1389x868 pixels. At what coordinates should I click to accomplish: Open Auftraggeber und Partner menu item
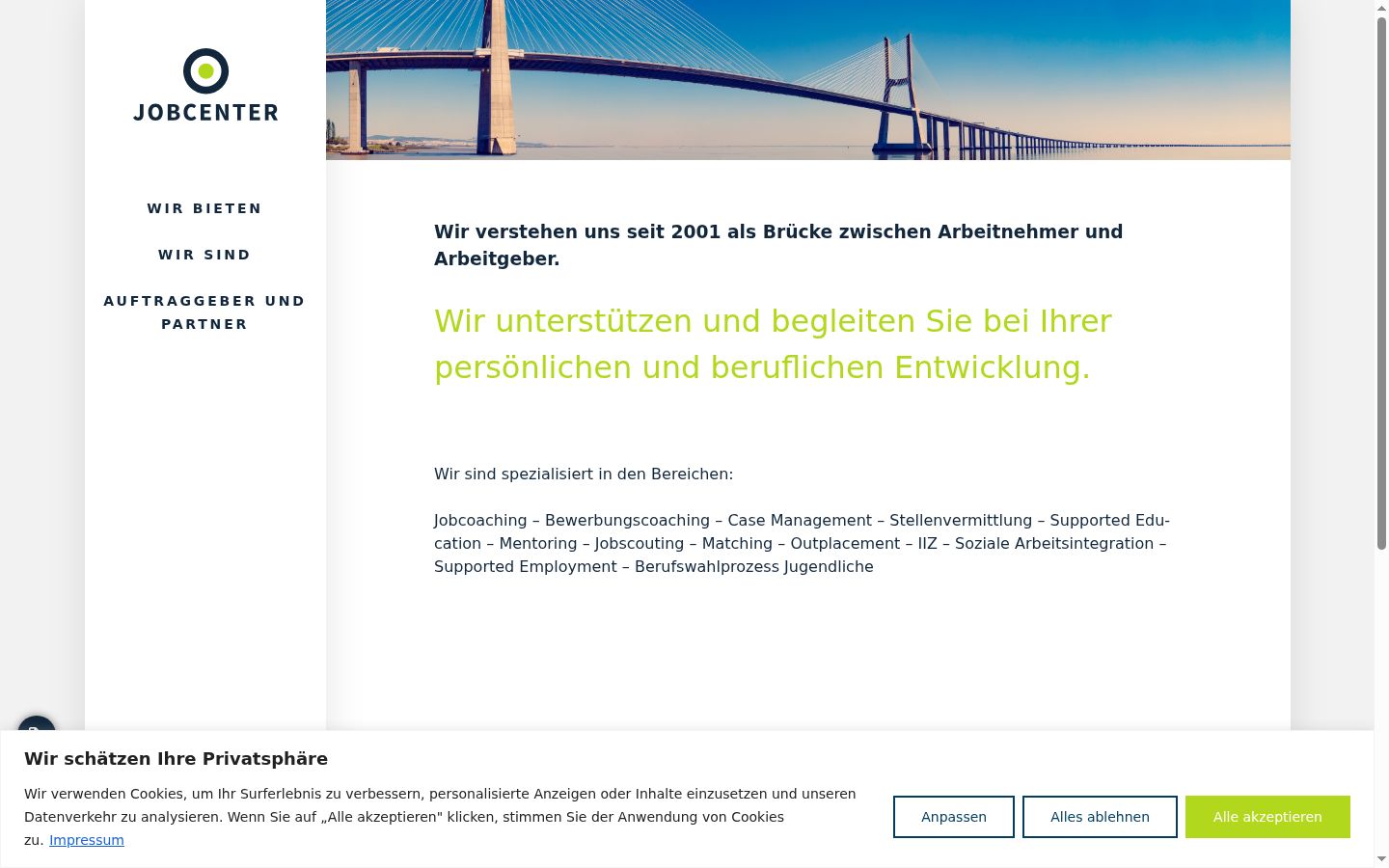204,312
